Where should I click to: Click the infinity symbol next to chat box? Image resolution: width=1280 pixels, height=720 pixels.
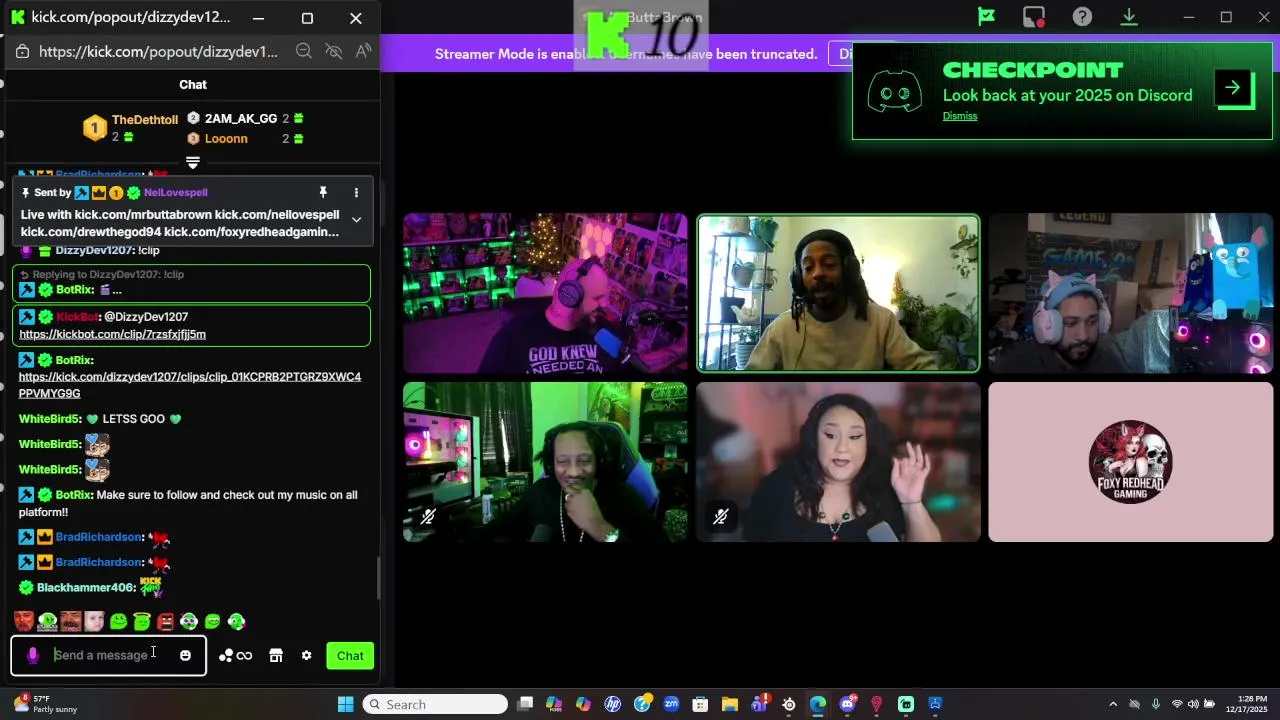(245, 656)
